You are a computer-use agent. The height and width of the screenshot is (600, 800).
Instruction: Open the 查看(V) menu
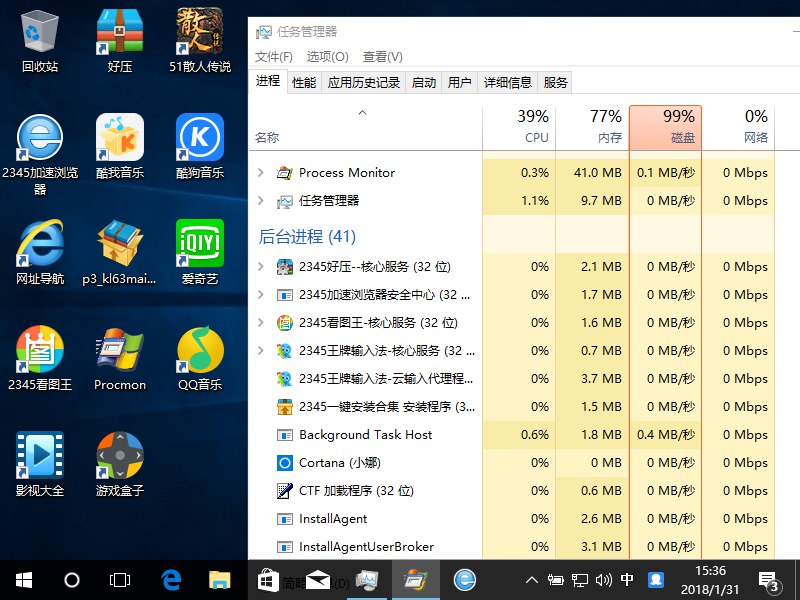[x=383, y=57]
